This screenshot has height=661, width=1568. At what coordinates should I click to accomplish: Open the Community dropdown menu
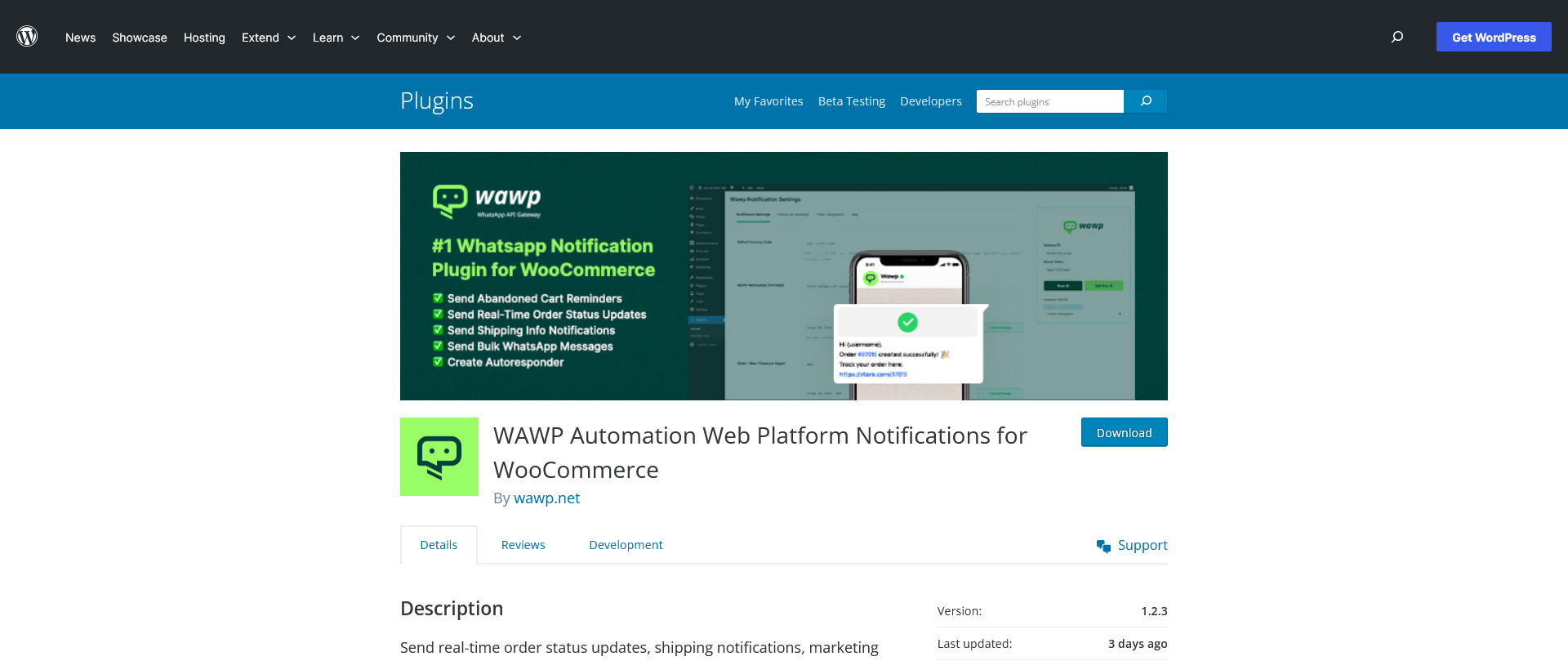[x=415, y=38]
